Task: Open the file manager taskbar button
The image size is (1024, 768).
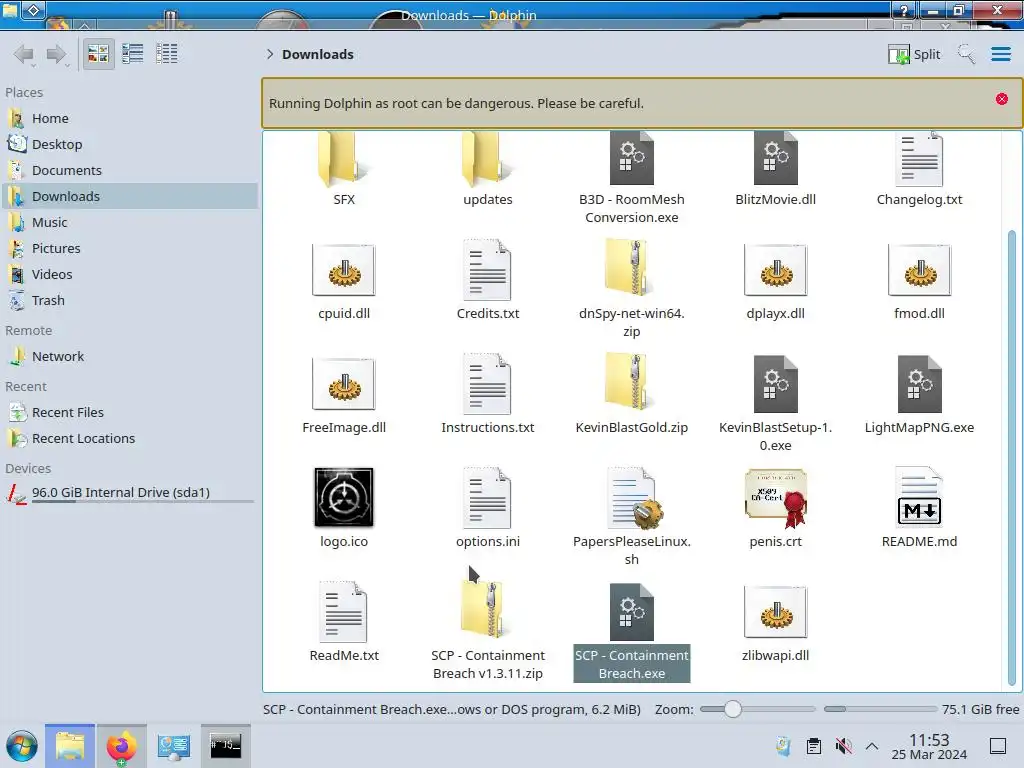Action: click(70, 746)
